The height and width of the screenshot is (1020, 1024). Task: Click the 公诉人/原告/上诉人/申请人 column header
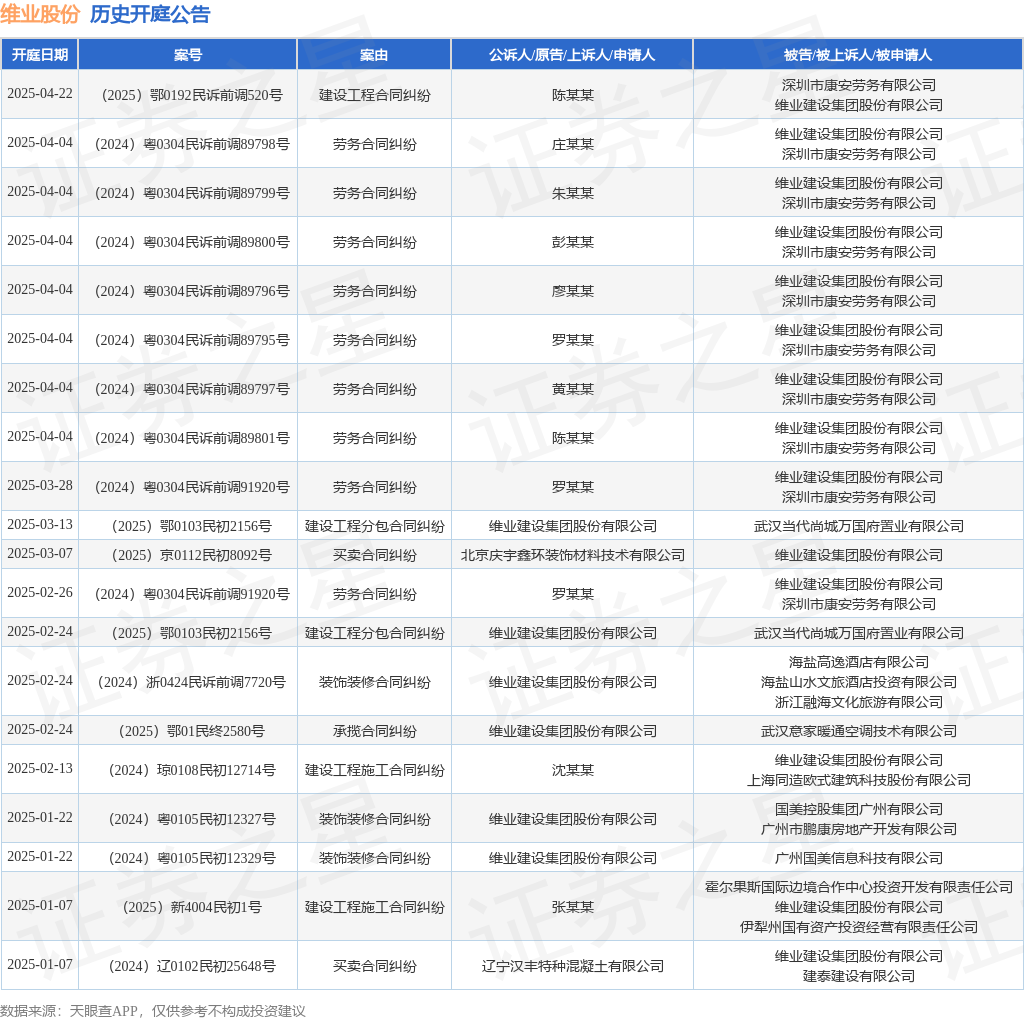(572, 55)
